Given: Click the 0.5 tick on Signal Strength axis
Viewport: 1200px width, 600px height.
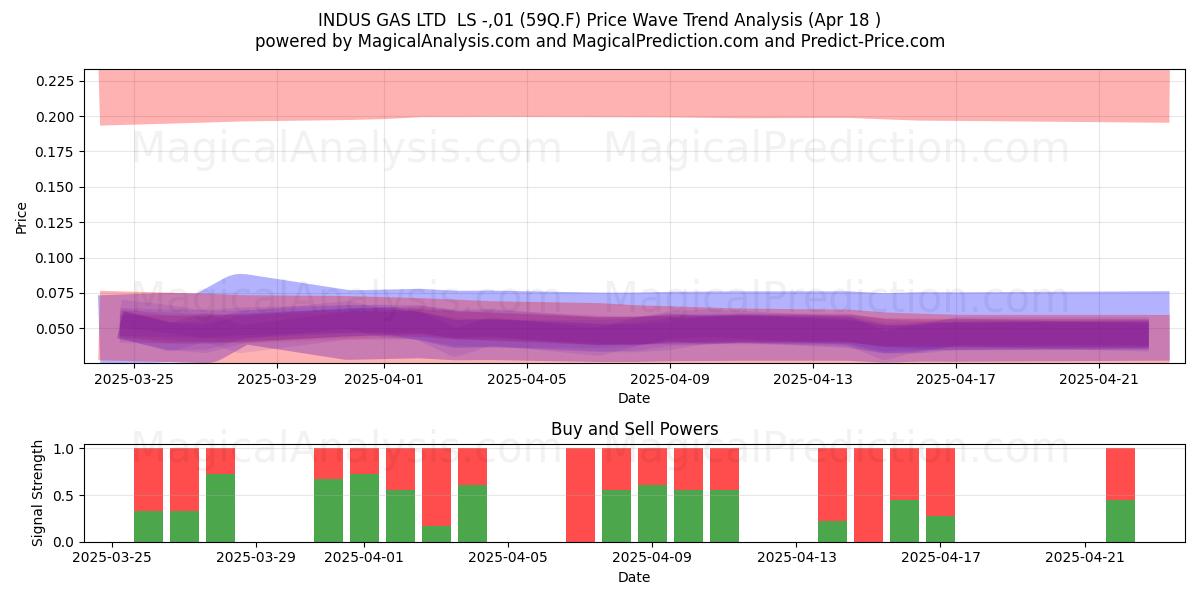Looking at the screenshot, I should (x=66, y=496).
